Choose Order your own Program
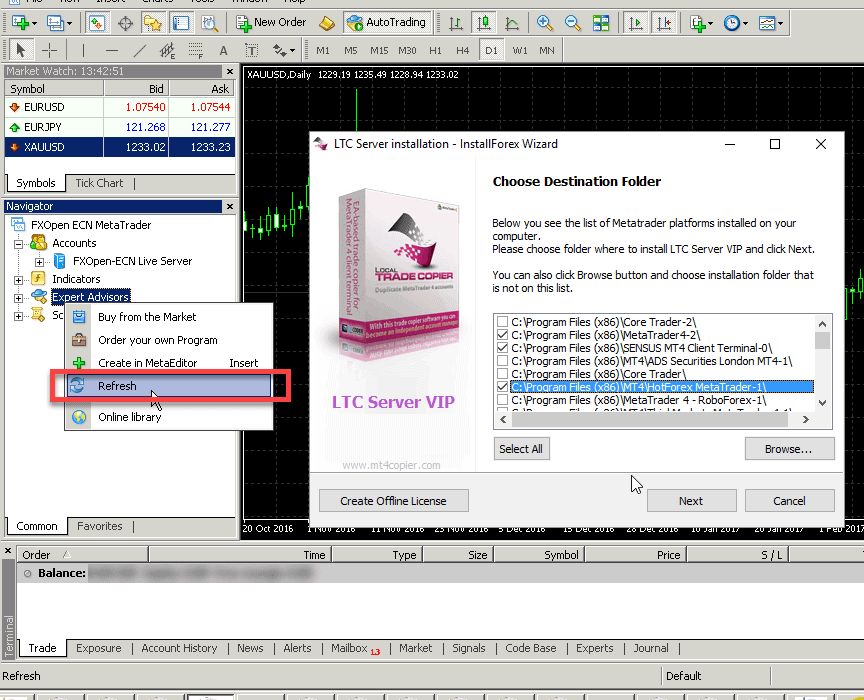Screen dimensions: 864x700 tap(169, 340)
